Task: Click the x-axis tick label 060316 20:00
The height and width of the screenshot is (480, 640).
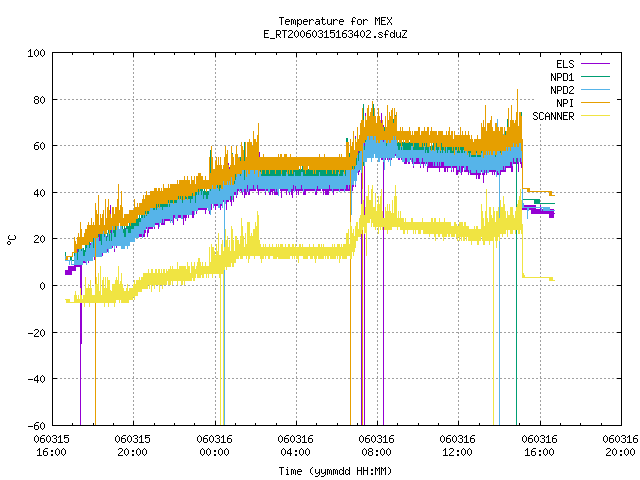Action: pyautogui.click(x=620, y=446)
